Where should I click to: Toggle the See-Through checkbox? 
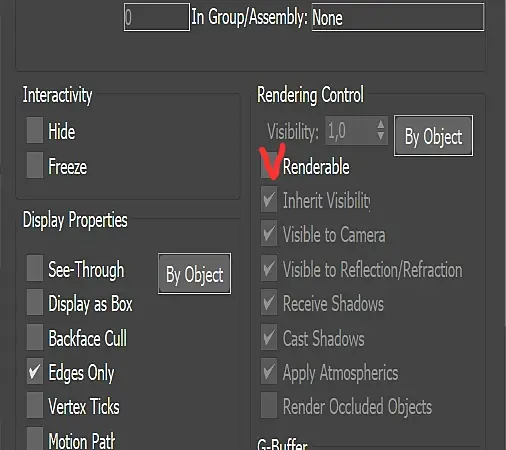pyautogui.click(x=35, y=268)
